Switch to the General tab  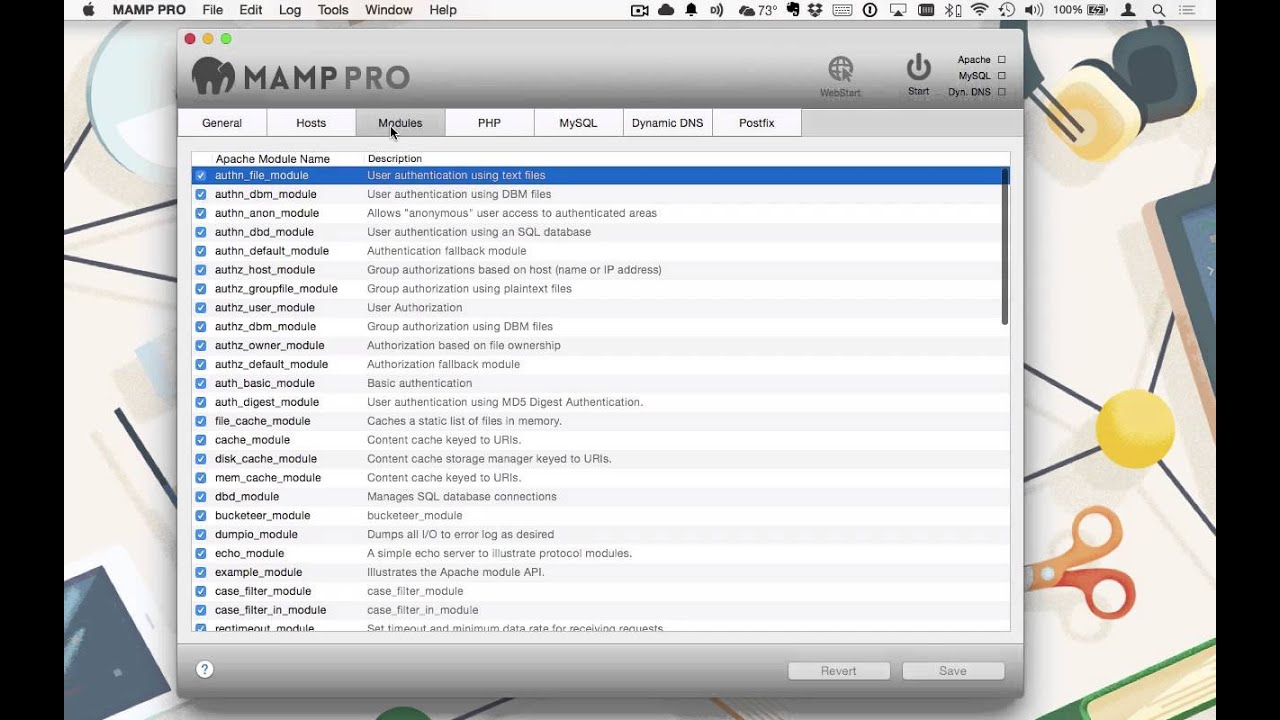222,123
